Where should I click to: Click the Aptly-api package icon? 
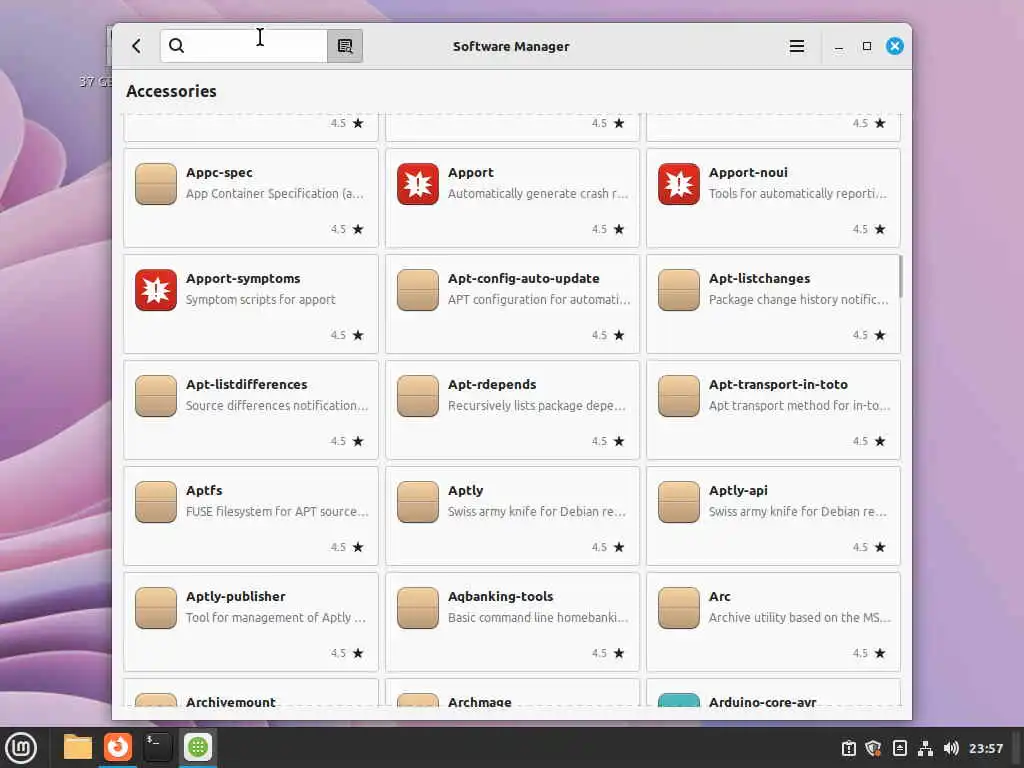679,502
